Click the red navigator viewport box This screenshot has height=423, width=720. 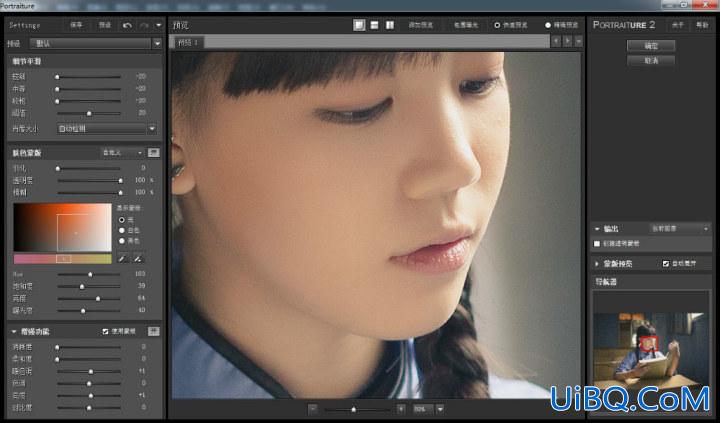coord(649,343)
